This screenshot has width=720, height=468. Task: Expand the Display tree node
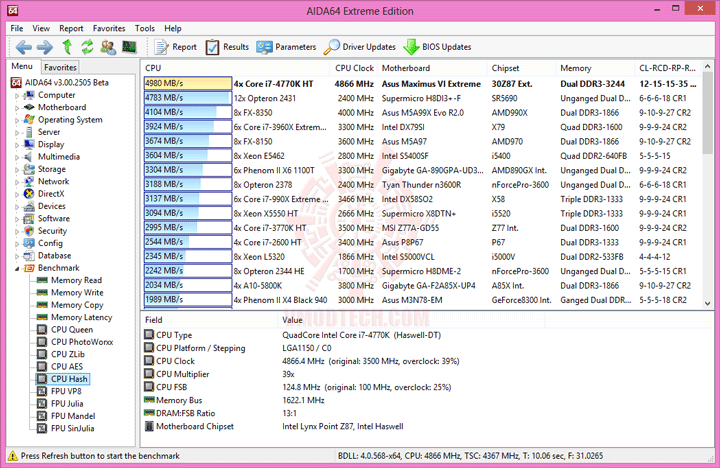coord(17,145)
